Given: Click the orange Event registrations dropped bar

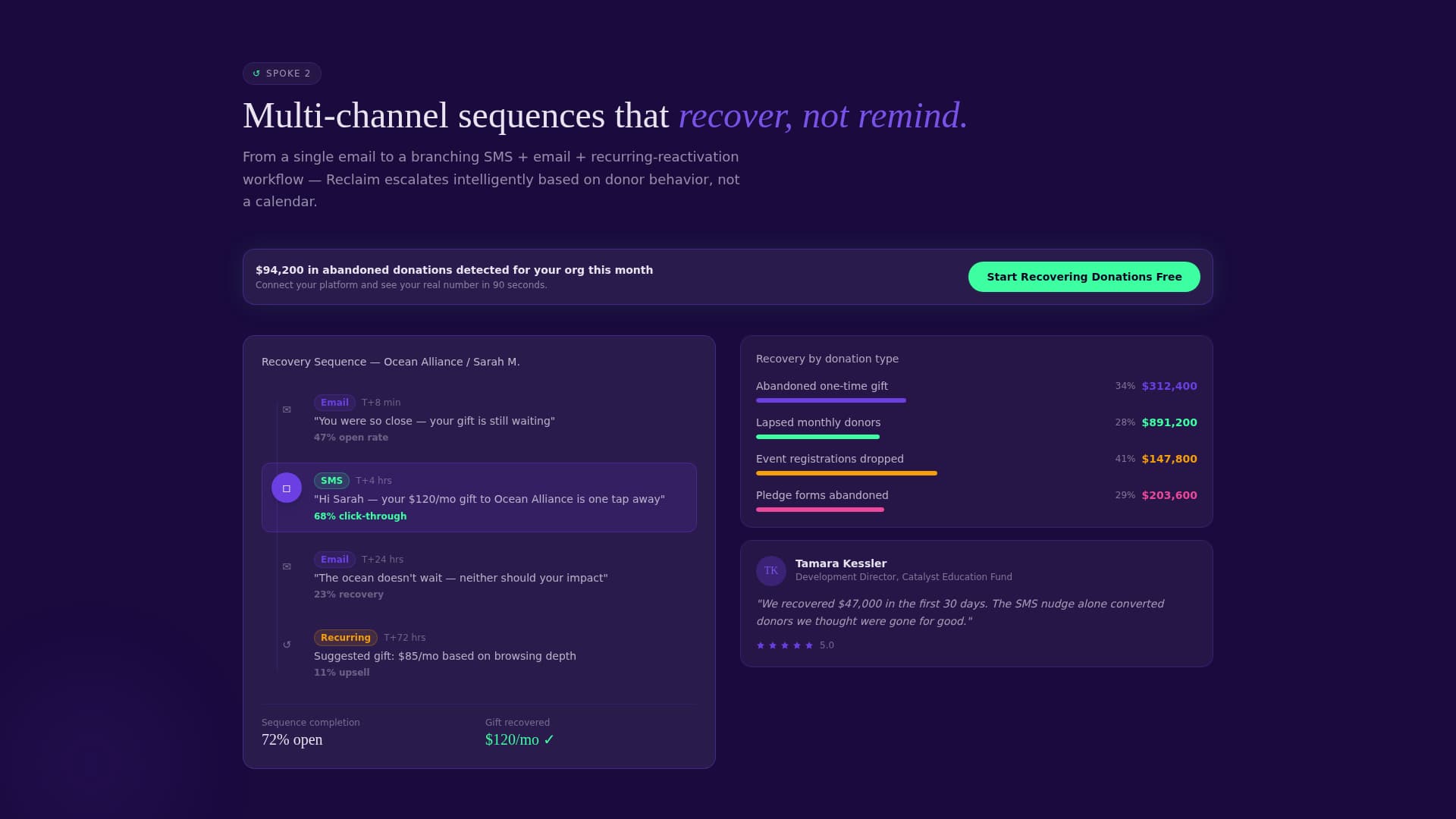Looking at the screenshot, I should point(846,473).
